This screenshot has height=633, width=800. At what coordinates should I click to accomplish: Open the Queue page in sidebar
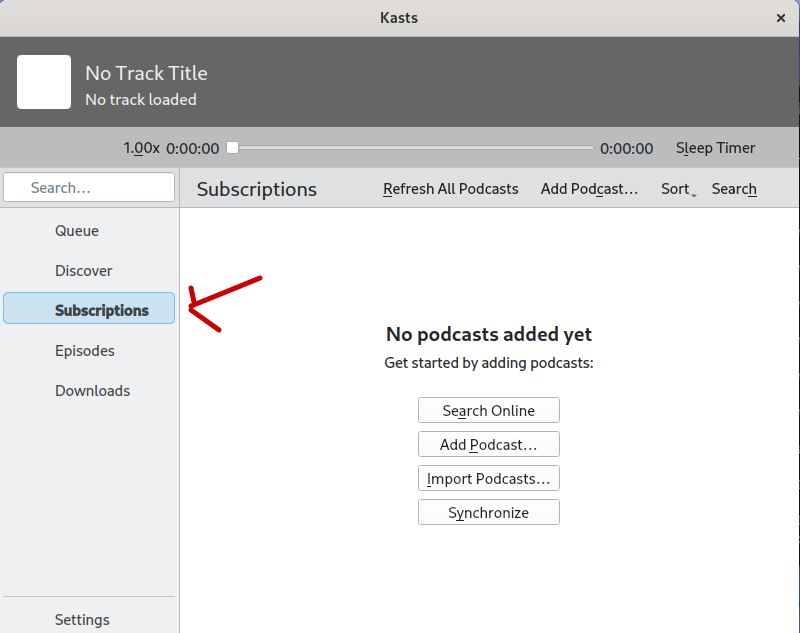(x=89, y=231)
